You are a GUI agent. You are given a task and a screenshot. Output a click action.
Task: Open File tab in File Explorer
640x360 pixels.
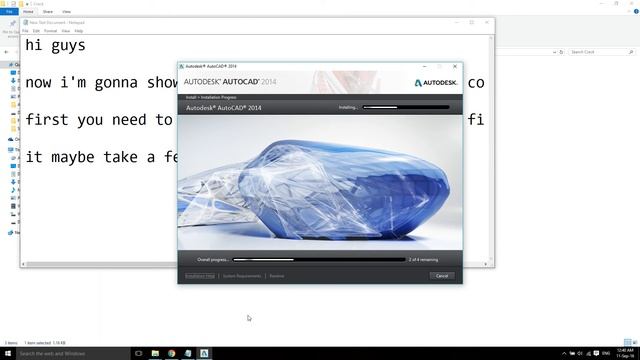click(x=9, y=11)
